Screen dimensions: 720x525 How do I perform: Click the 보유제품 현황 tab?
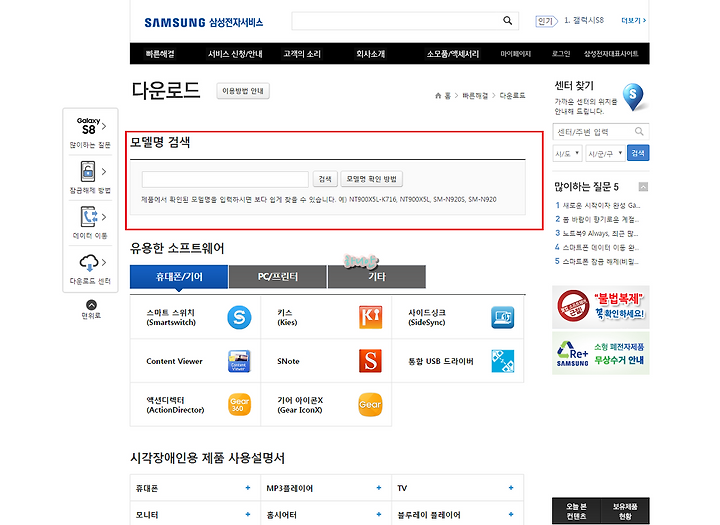coord(625,511)
